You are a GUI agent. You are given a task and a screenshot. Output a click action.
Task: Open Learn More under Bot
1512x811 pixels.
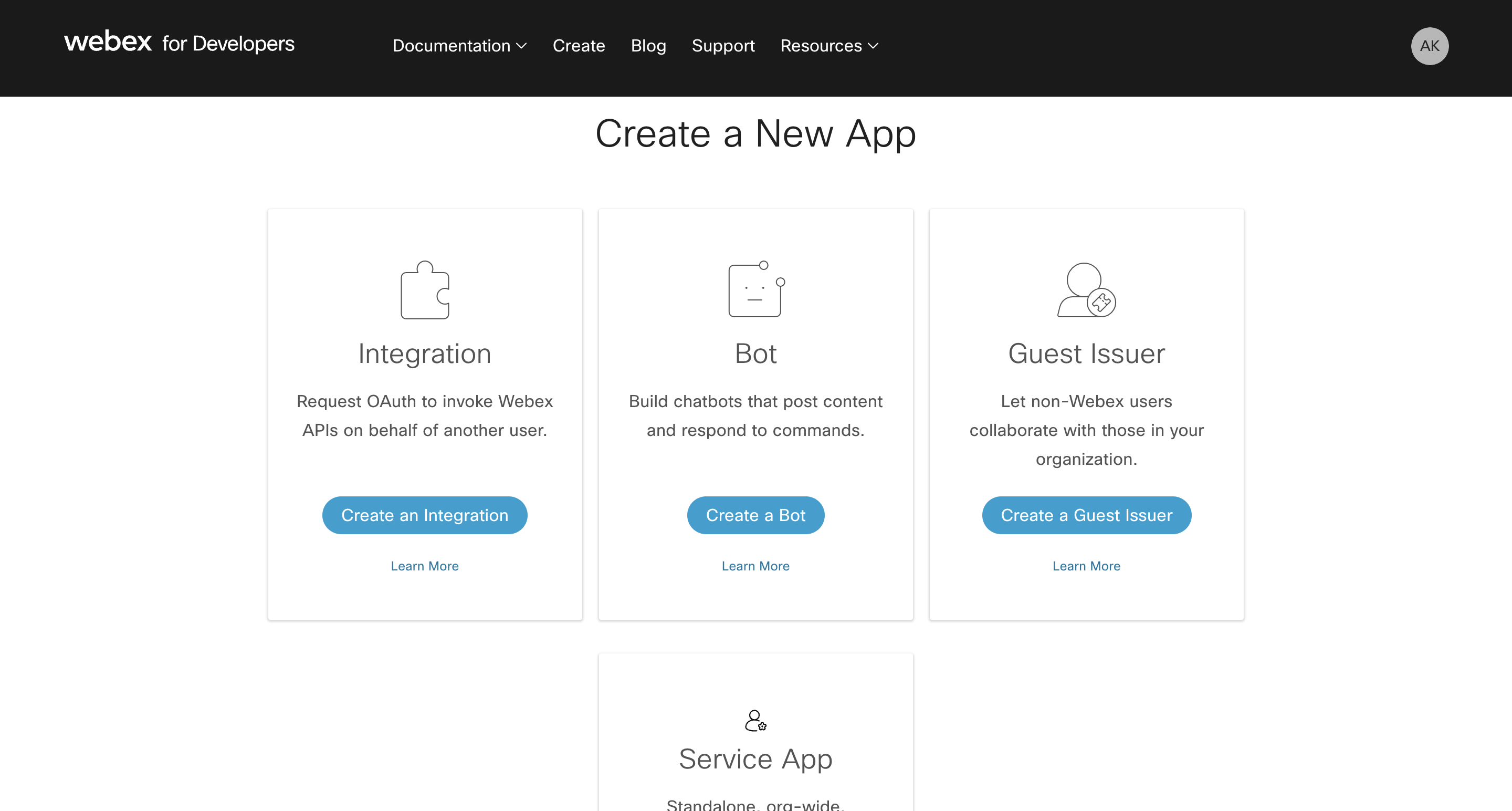[x=755, y=566]
